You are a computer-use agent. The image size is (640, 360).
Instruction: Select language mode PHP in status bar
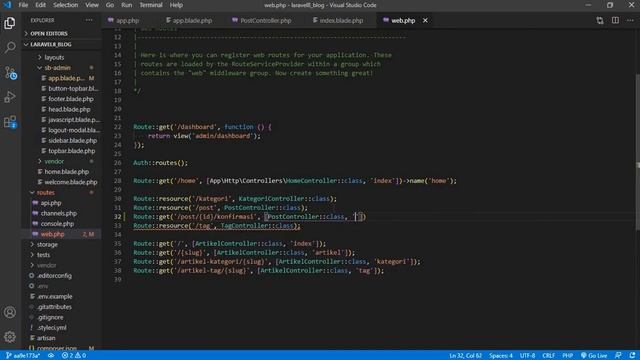coord(567,356)
